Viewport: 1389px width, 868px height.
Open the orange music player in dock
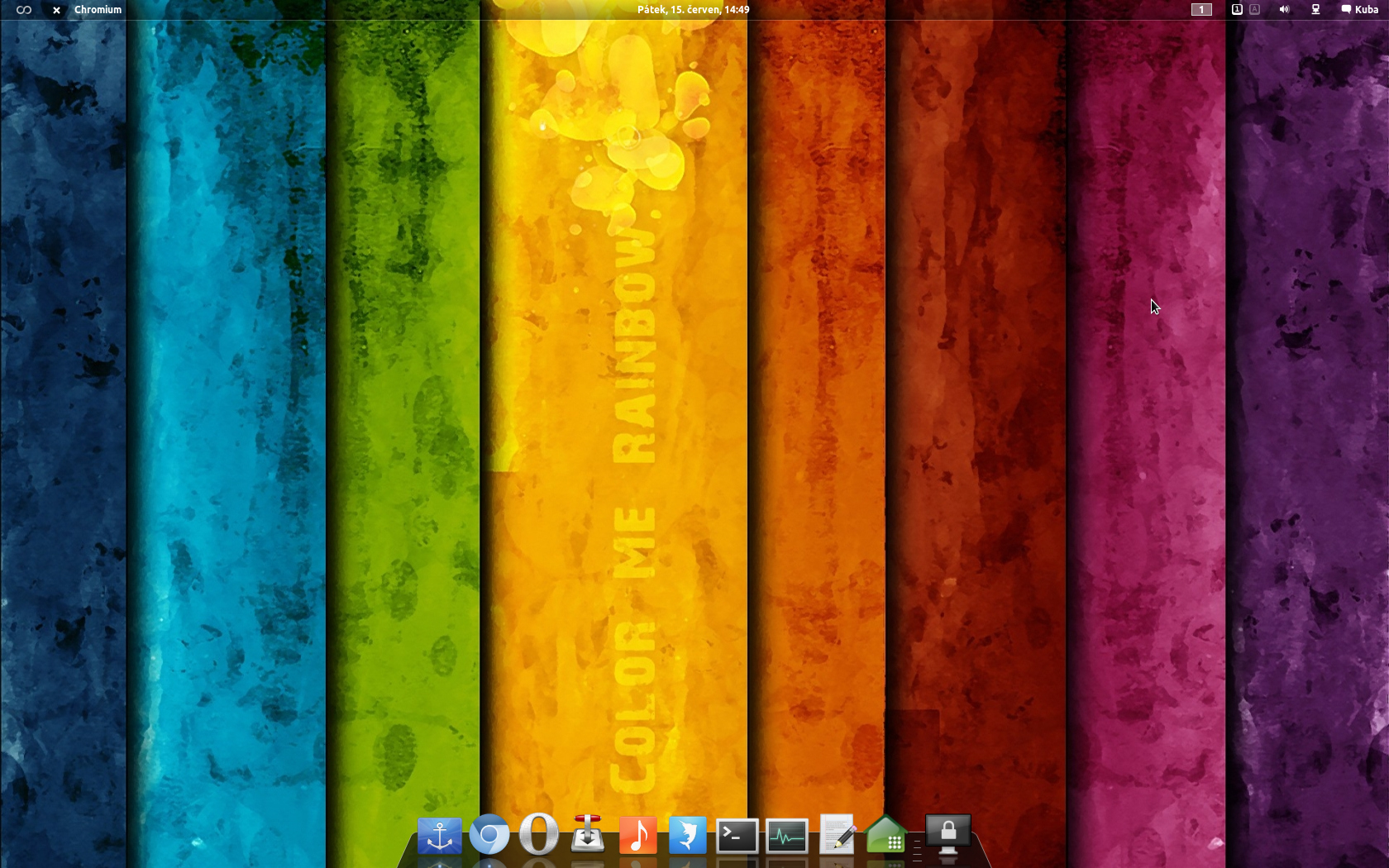[x=638, y=835]
